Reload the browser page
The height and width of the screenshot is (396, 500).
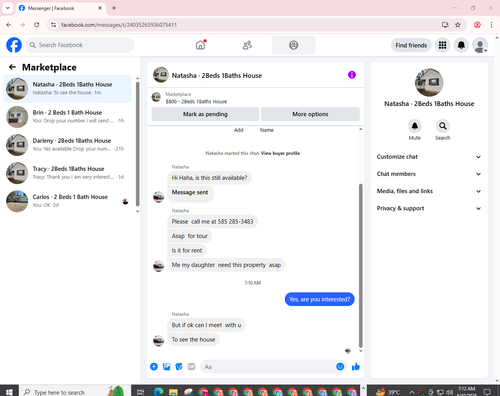[x=37, y=25]
